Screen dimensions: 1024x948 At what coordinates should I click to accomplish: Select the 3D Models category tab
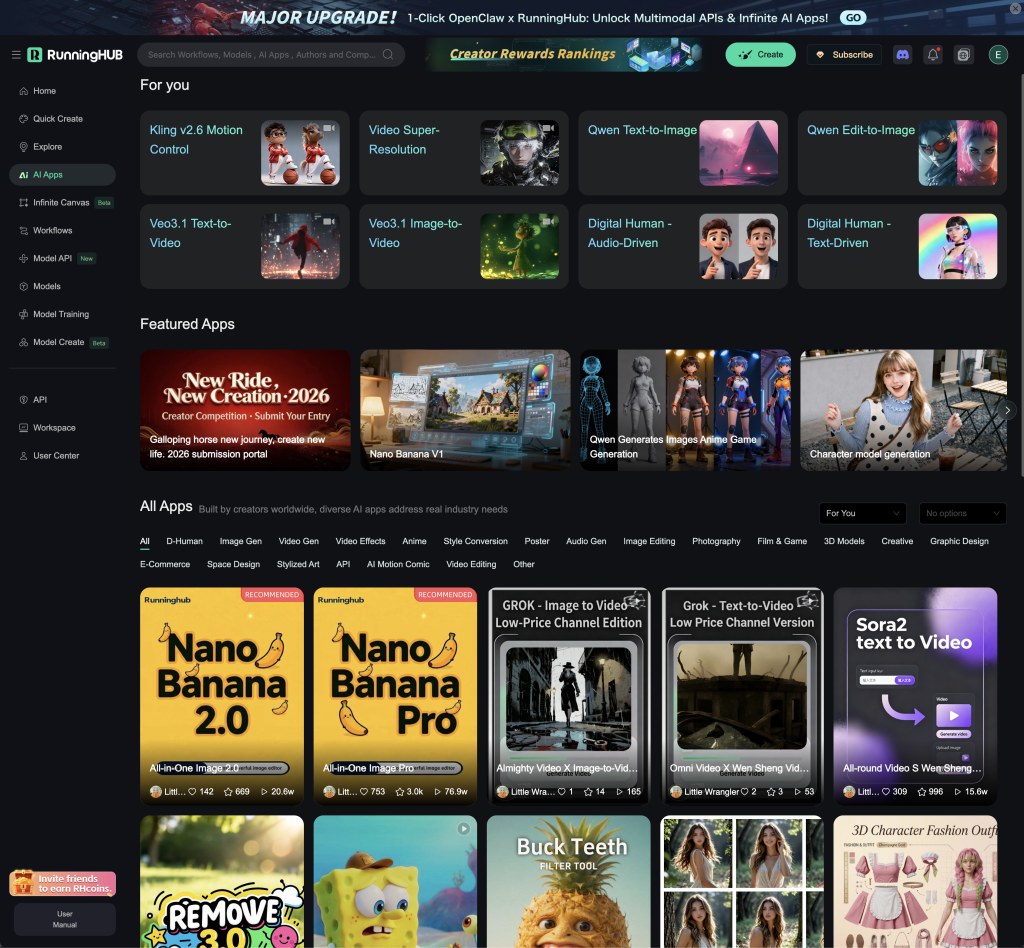844,541
